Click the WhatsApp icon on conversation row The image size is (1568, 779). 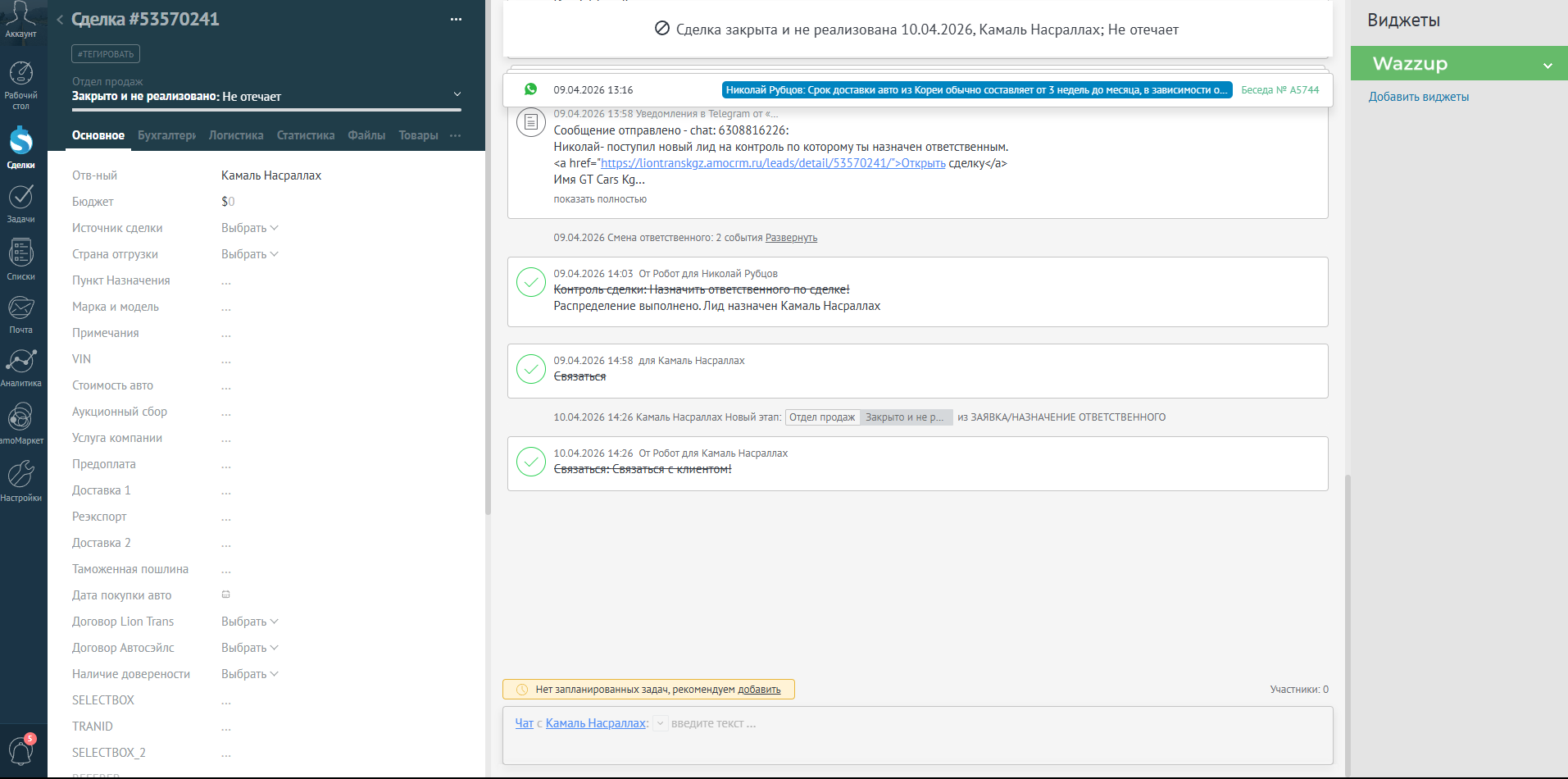click(531, 89)
